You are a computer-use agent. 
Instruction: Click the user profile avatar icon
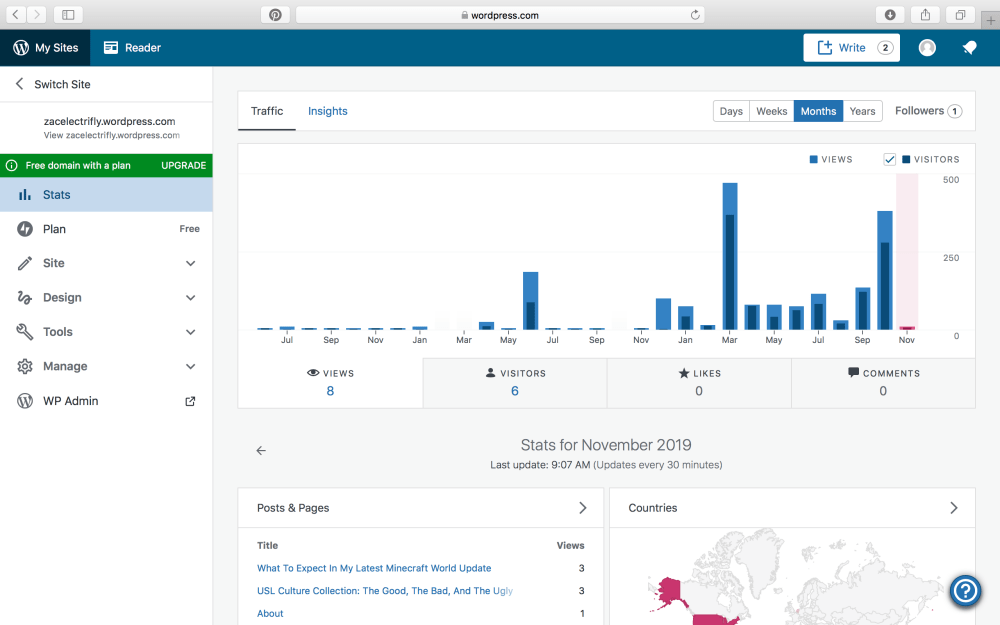click(927, 48)
